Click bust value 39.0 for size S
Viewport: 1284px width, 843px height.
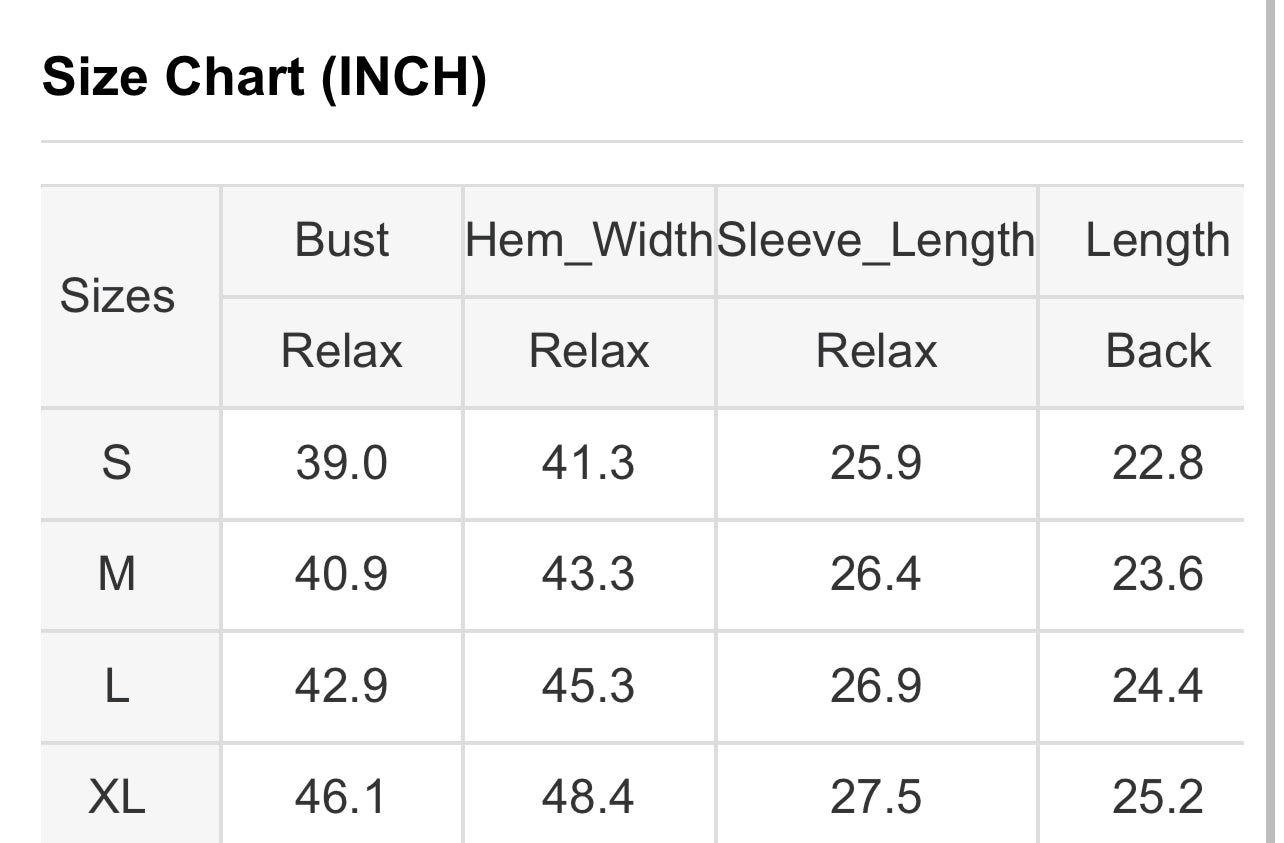click(341, 463)
